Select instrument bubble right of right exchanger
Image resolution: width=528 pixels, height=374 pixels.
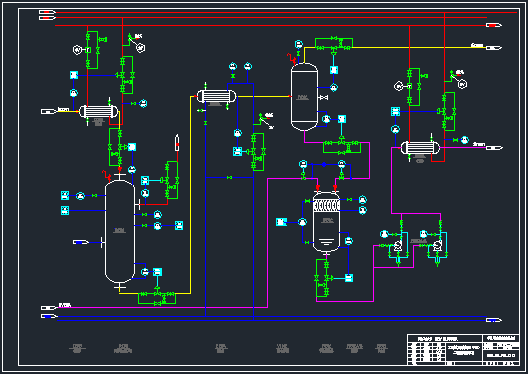point(465,140)
